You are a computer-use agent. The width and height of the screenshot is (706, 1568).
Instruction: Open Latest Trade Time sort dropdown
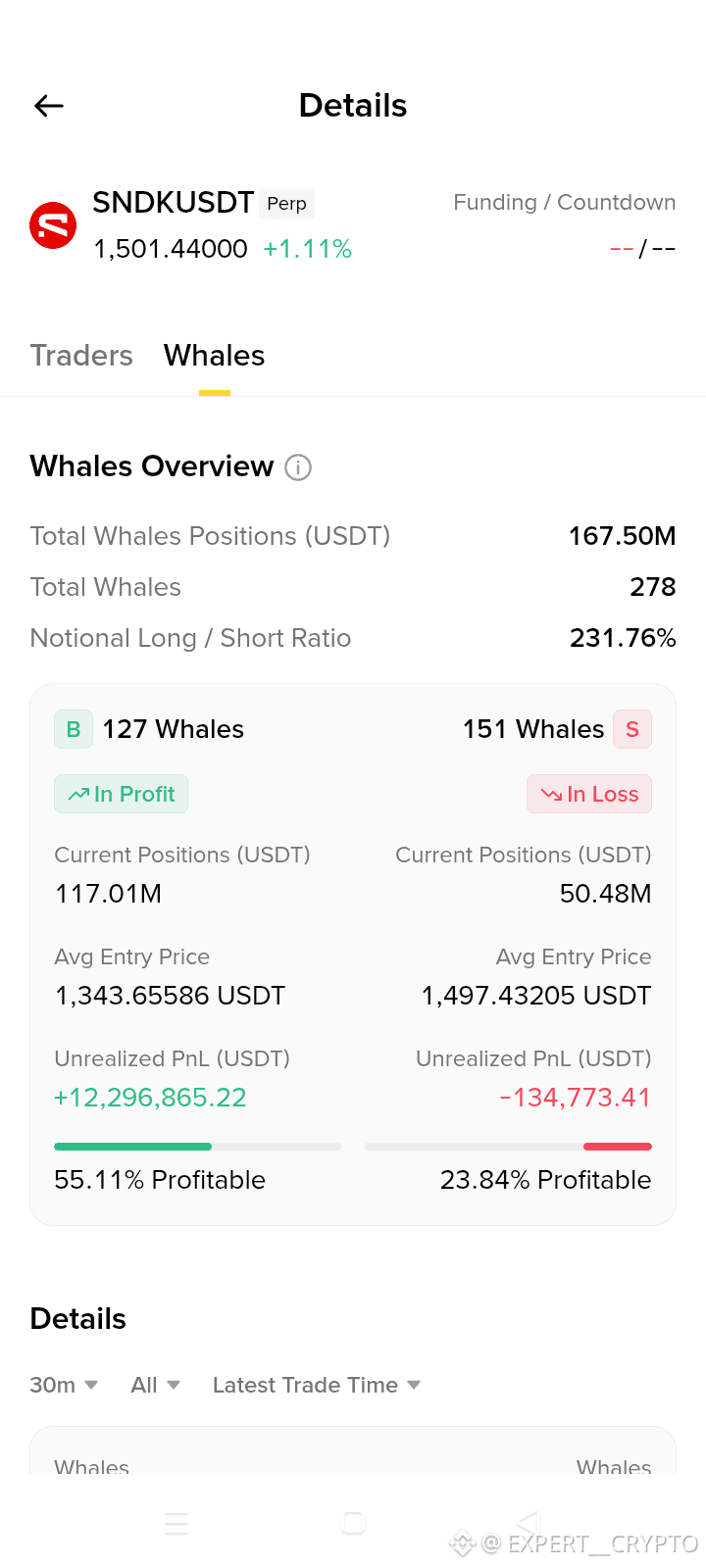(317, 1385)
